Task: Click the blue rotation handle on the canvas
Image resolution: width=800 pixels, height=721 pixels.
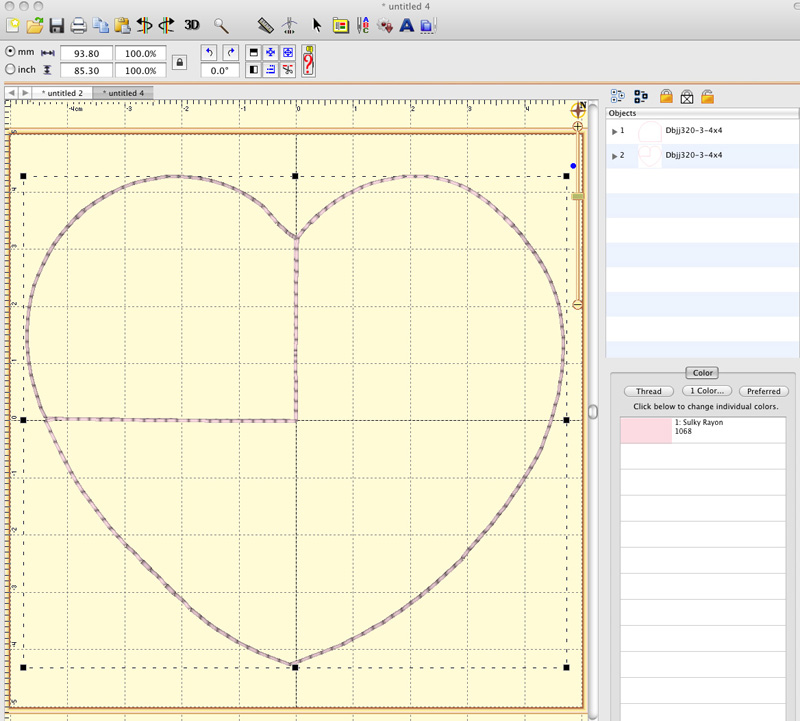Action: pos(573,166)
